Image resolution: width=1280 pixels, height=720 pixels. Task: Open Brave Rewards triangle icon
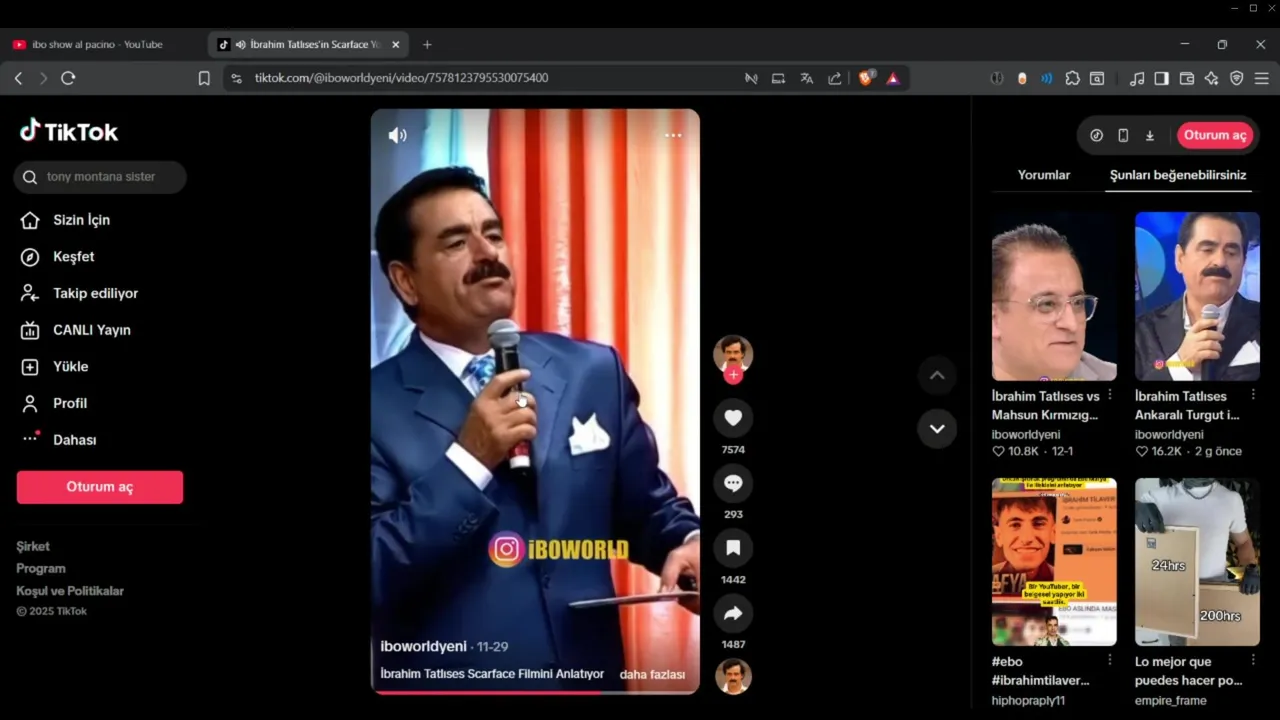click(x=893, y=78)
